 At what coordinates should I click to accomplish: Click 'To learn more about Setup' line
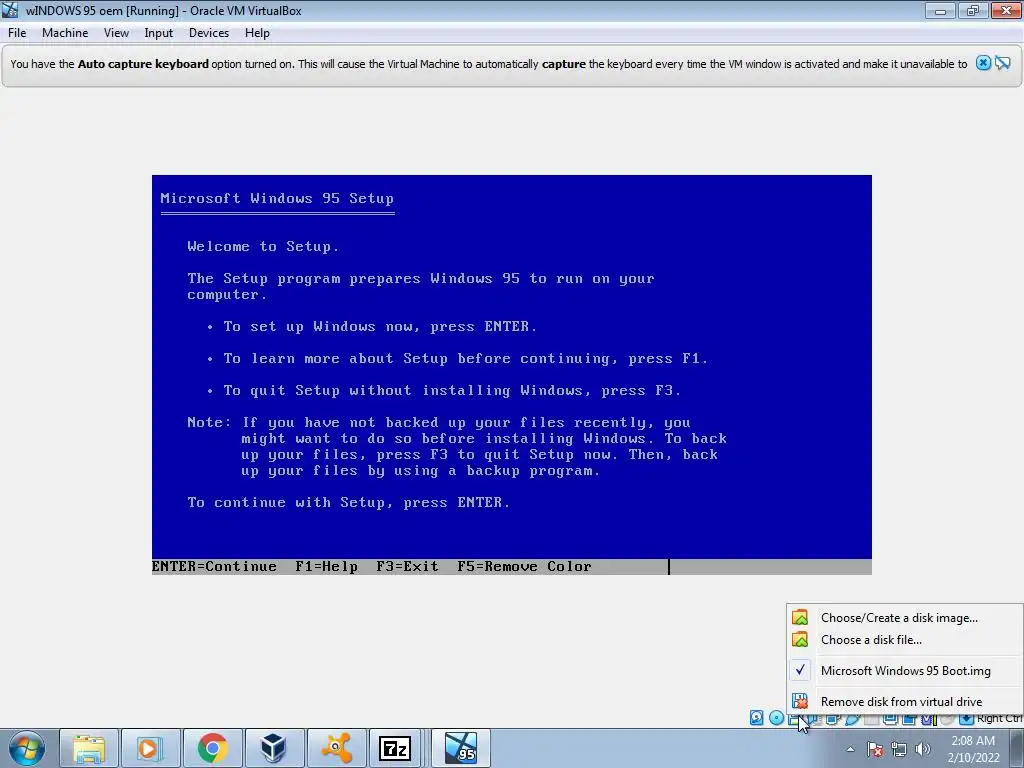click(x=466, y=359)
